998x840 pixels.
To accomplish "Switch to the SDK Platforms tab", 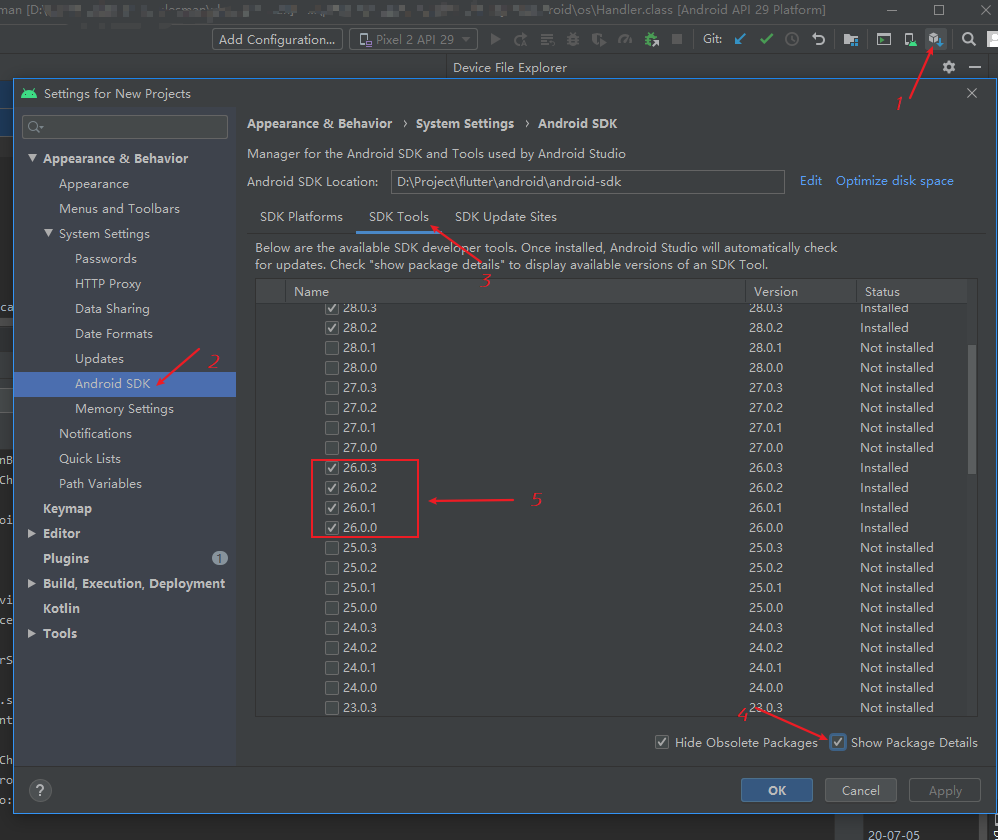I will pyautogui.click(x=301, y=217).
